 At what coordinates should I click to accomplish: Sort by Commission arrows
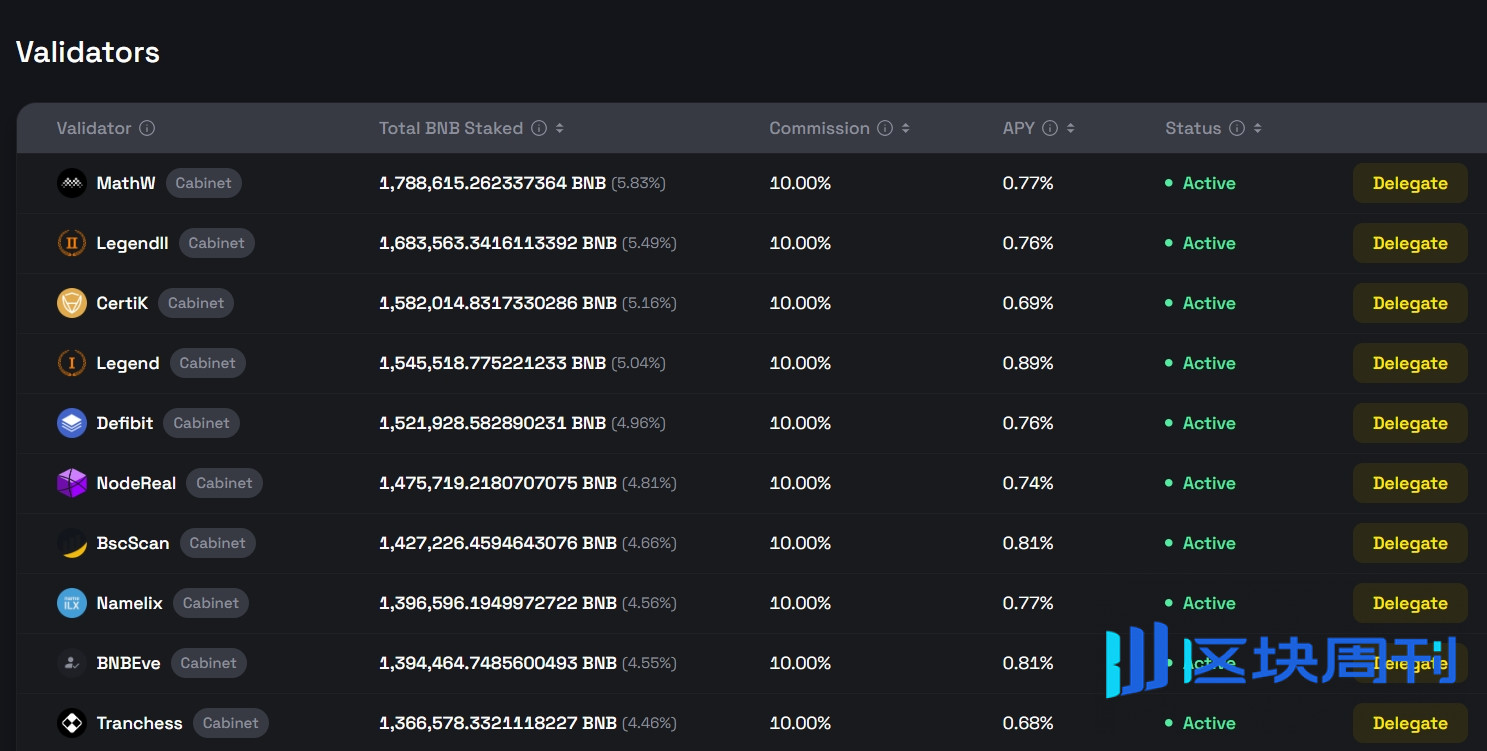point(906,128)
